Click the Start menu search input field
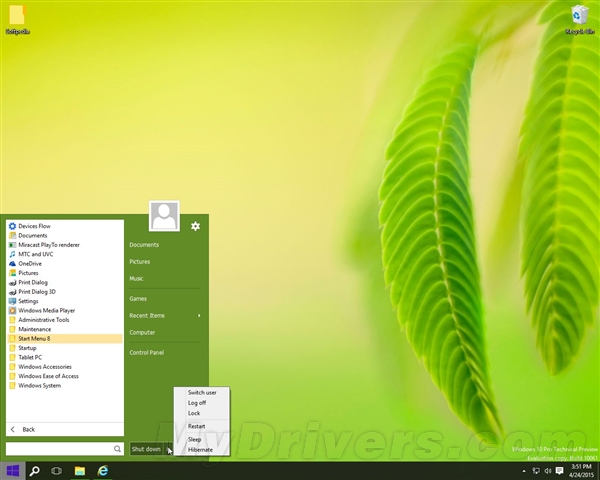This screenshot has width=600, height=480. point(65,449)
